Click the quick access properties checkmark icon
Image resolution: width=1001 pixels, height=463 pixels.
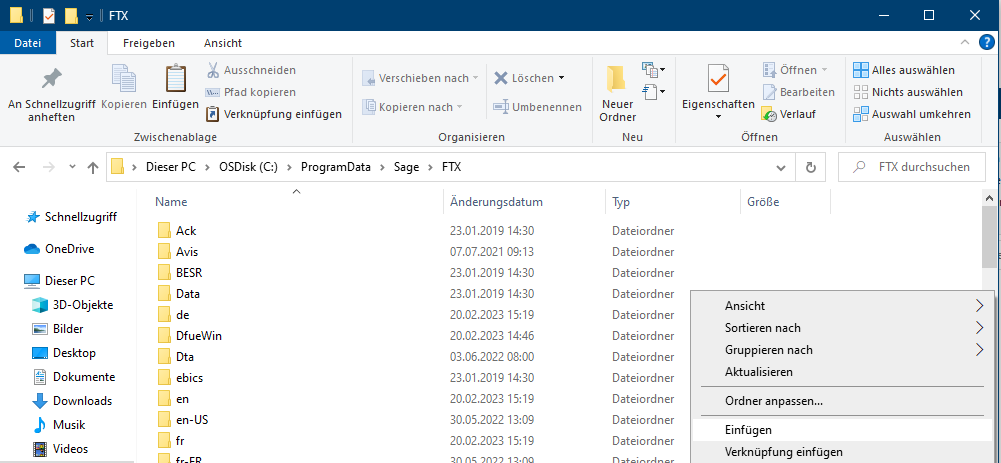point(49,15)
